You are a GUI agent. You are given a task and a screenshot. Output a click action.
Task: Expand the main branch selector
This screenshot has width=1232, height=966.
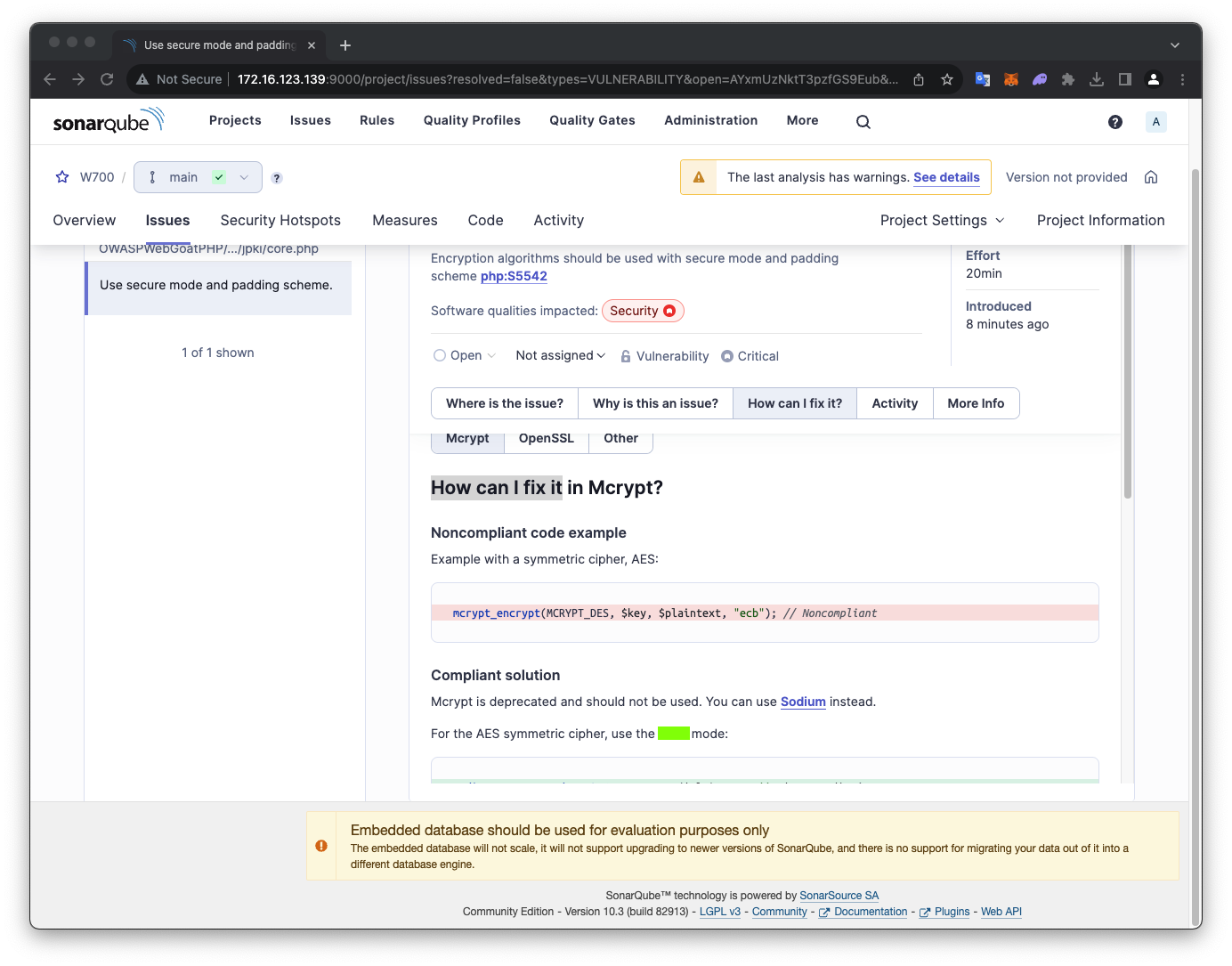198,177
